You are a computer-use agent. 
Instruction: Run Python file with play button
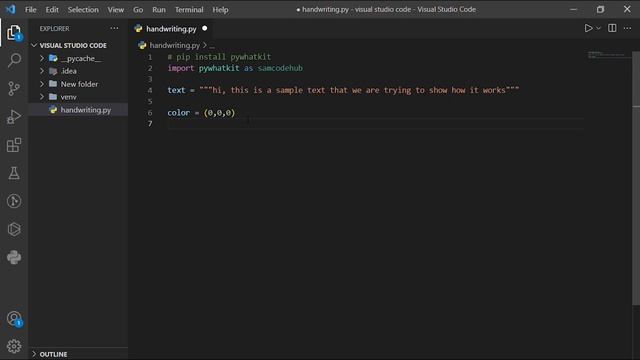588,28
